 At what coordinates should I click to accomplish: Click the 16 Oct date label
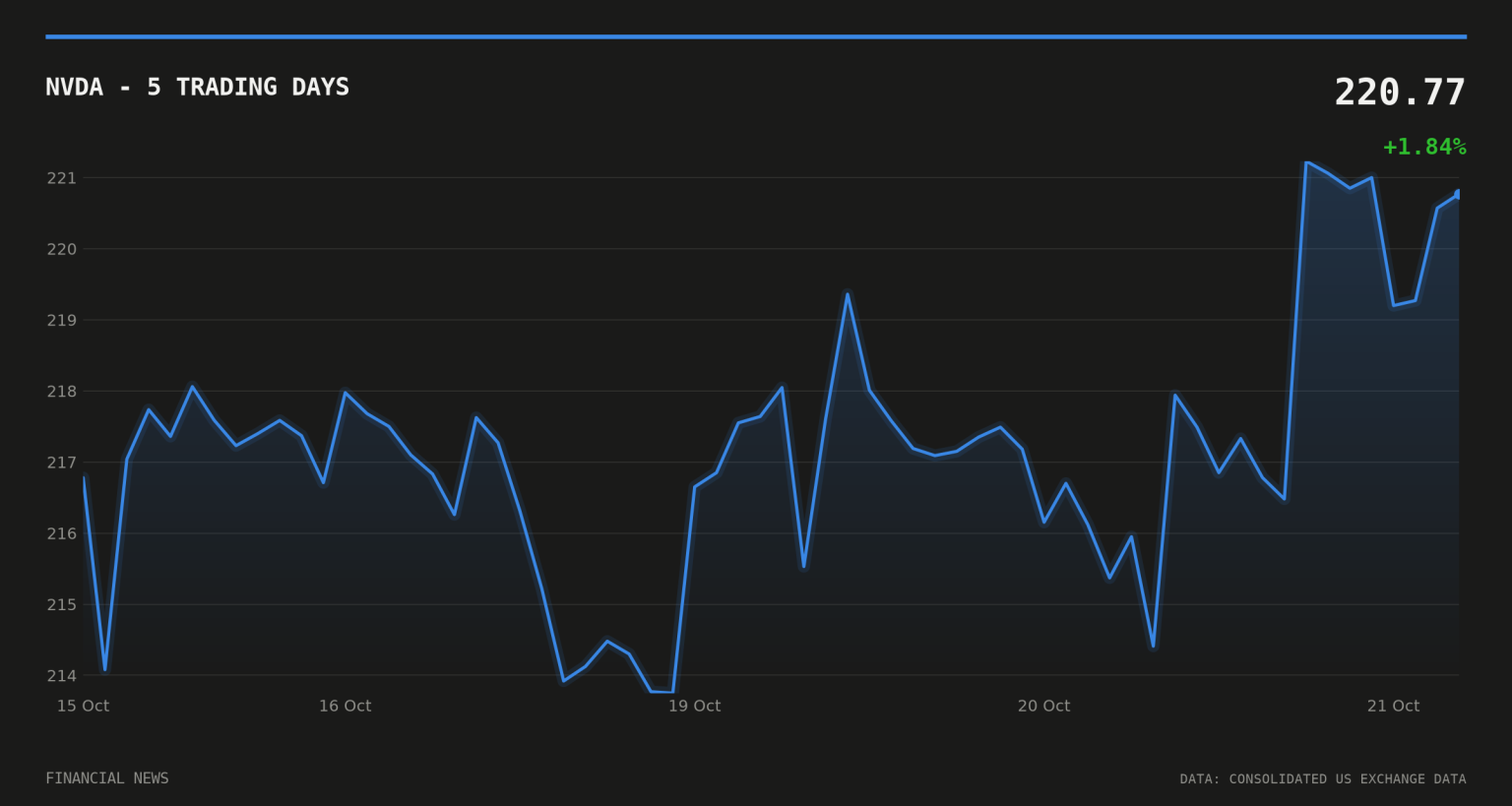coord(345,706)
